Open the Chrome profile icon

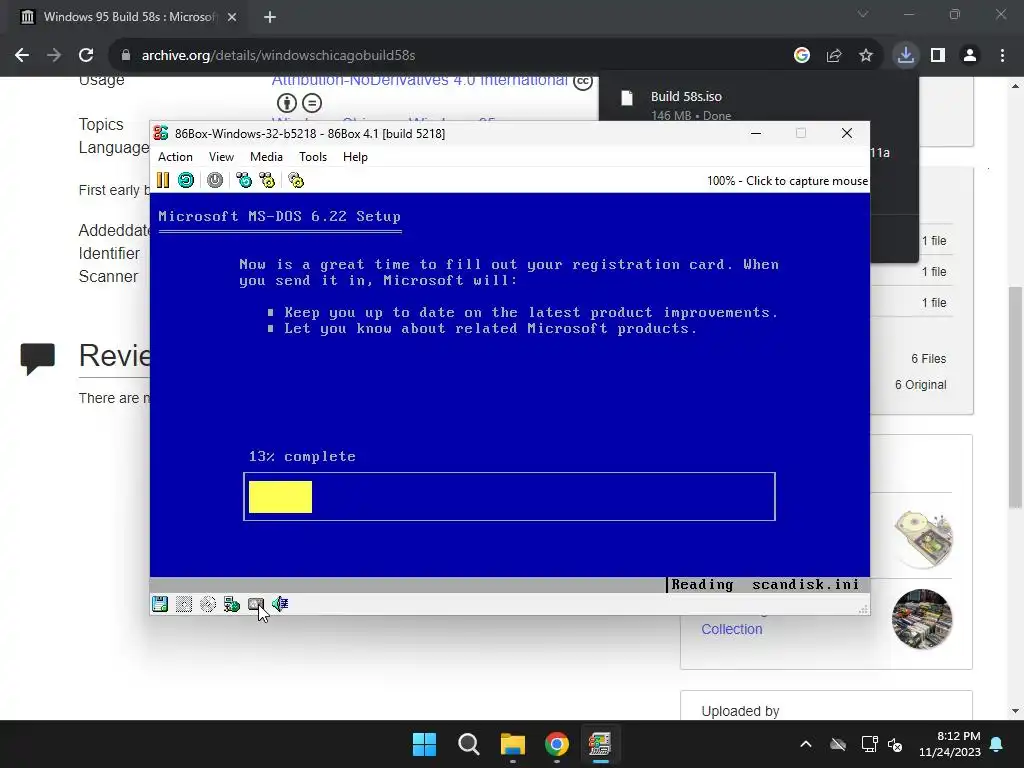point(970,56)
